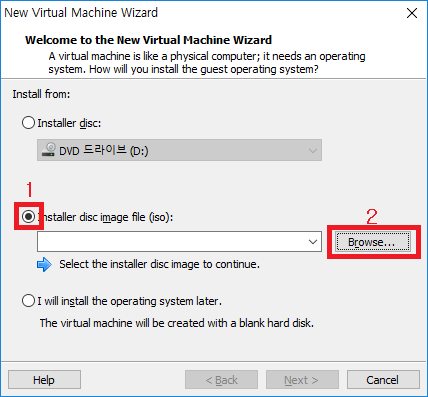Viewport: 428px width, 397px height.
Task: Go back with the < Back button
Action: click(x=221, y=380)
